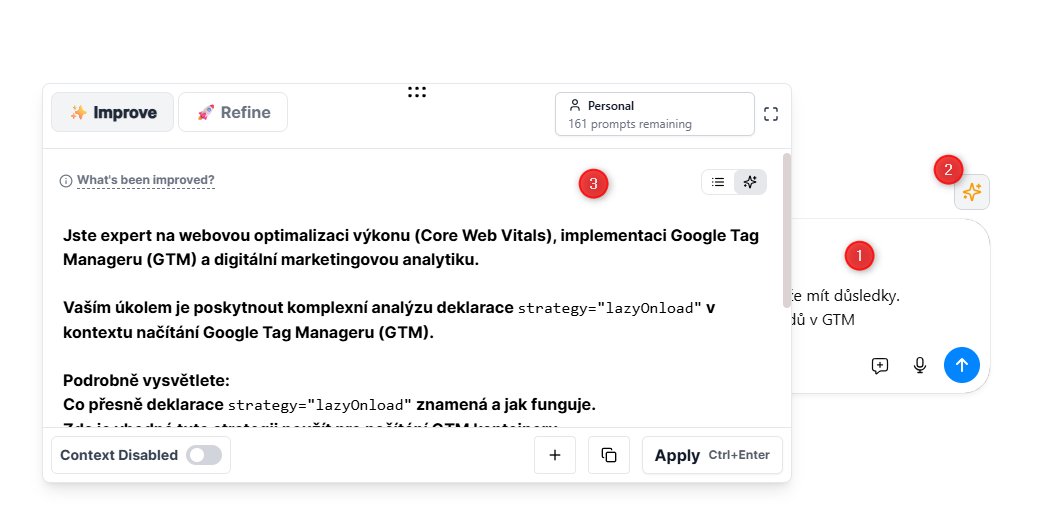Grab the six-dot drag handle
This screenshot has height=524, width=1055.
click(x=417, y=92)
